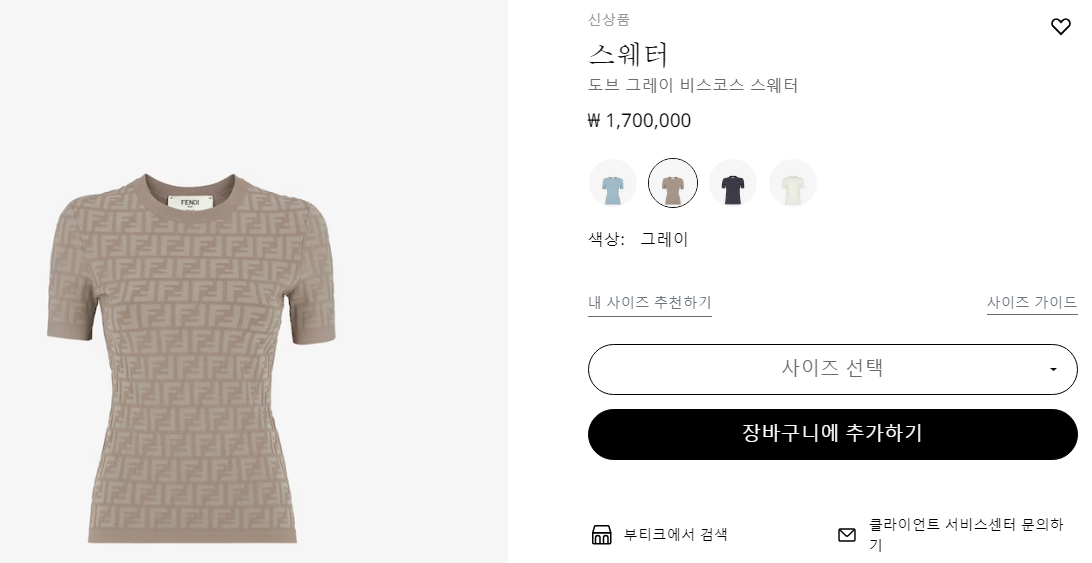Click the 신상품 new arrival label
Image resolution: width=1092 pixels, height=563 pixels.
coord(609,20)
